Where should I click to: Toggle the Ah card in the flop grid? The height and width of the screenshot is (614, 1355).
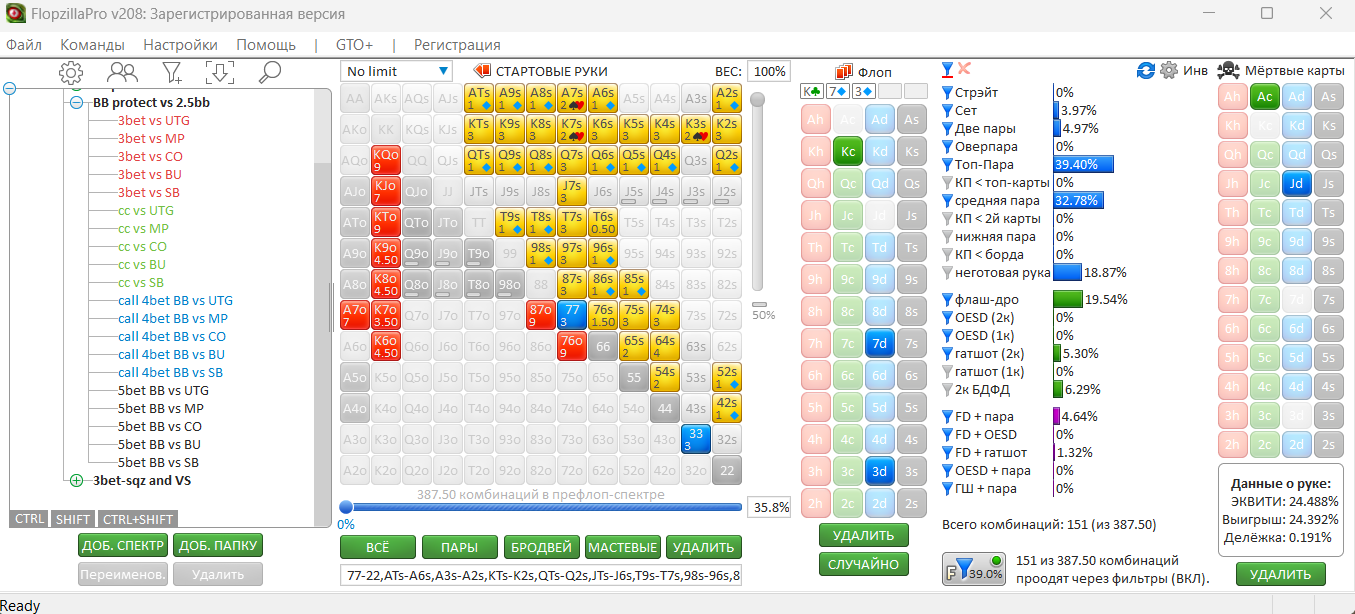[815, 120]
